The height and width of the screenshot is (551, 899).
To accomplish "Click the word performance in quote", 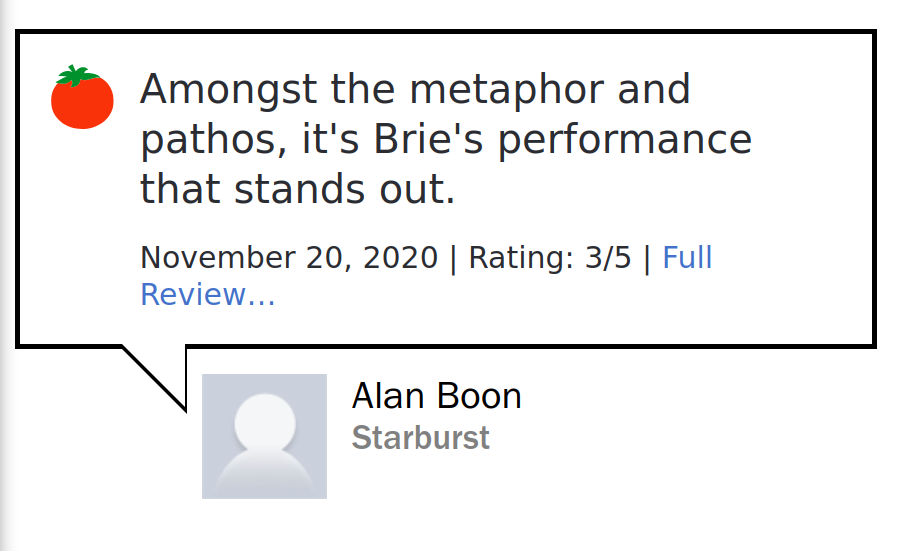I will (x=624, y=140).
